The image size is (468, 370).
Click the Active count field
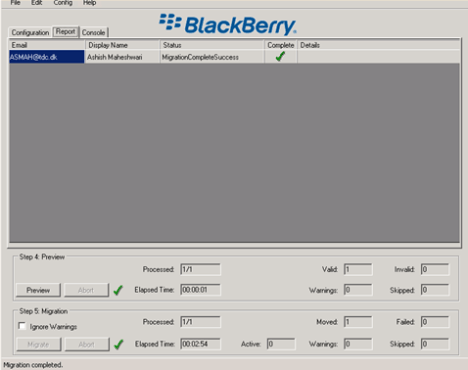click(x=281, y=344)
